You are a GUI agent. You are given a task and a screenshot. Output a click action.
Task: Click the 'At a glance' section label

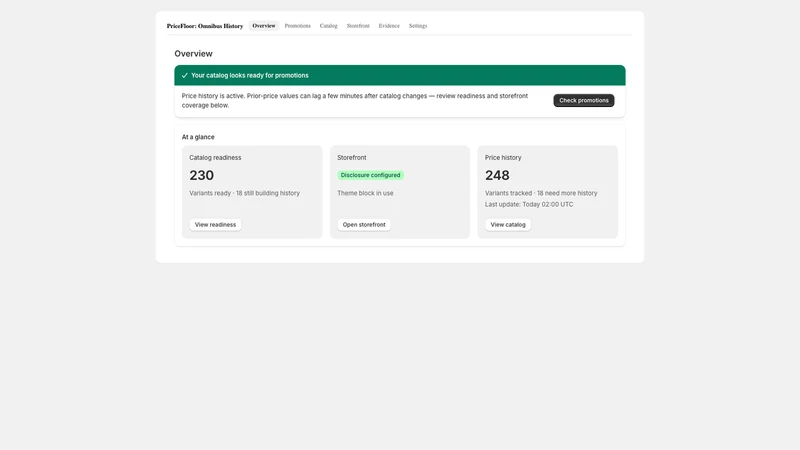pyautogui.click(x=198, y=137)
